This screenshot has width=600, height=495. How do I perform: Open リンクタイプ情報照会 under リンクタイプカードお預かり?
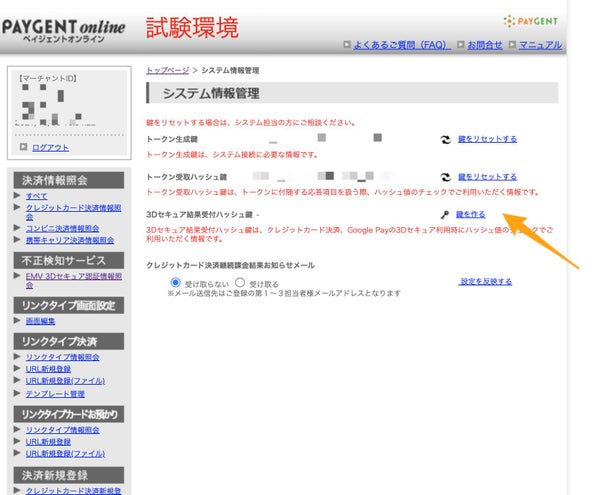(62, 430)
